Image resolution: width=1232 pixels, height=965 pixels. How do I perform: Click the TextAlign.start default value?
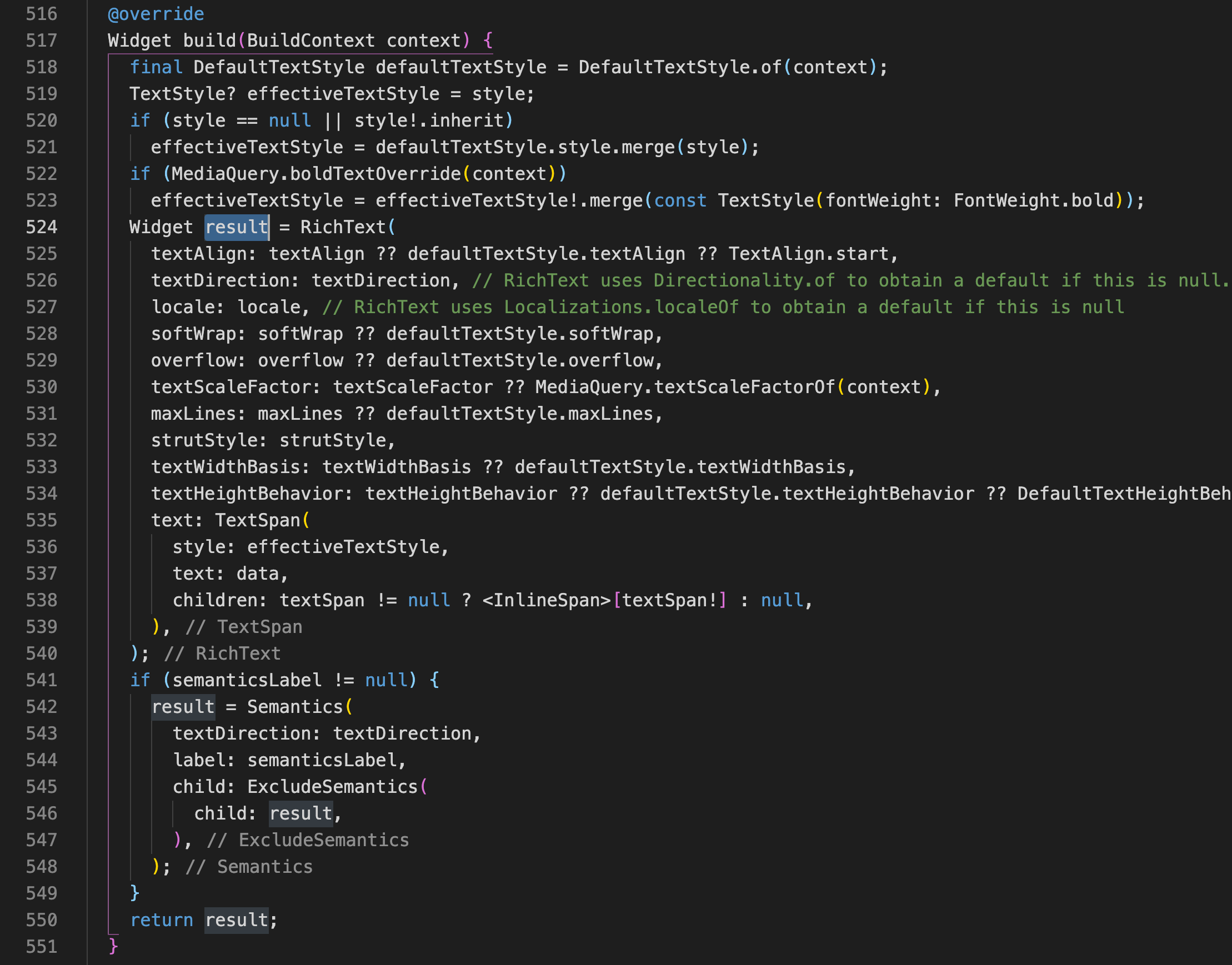click(809, 254)
